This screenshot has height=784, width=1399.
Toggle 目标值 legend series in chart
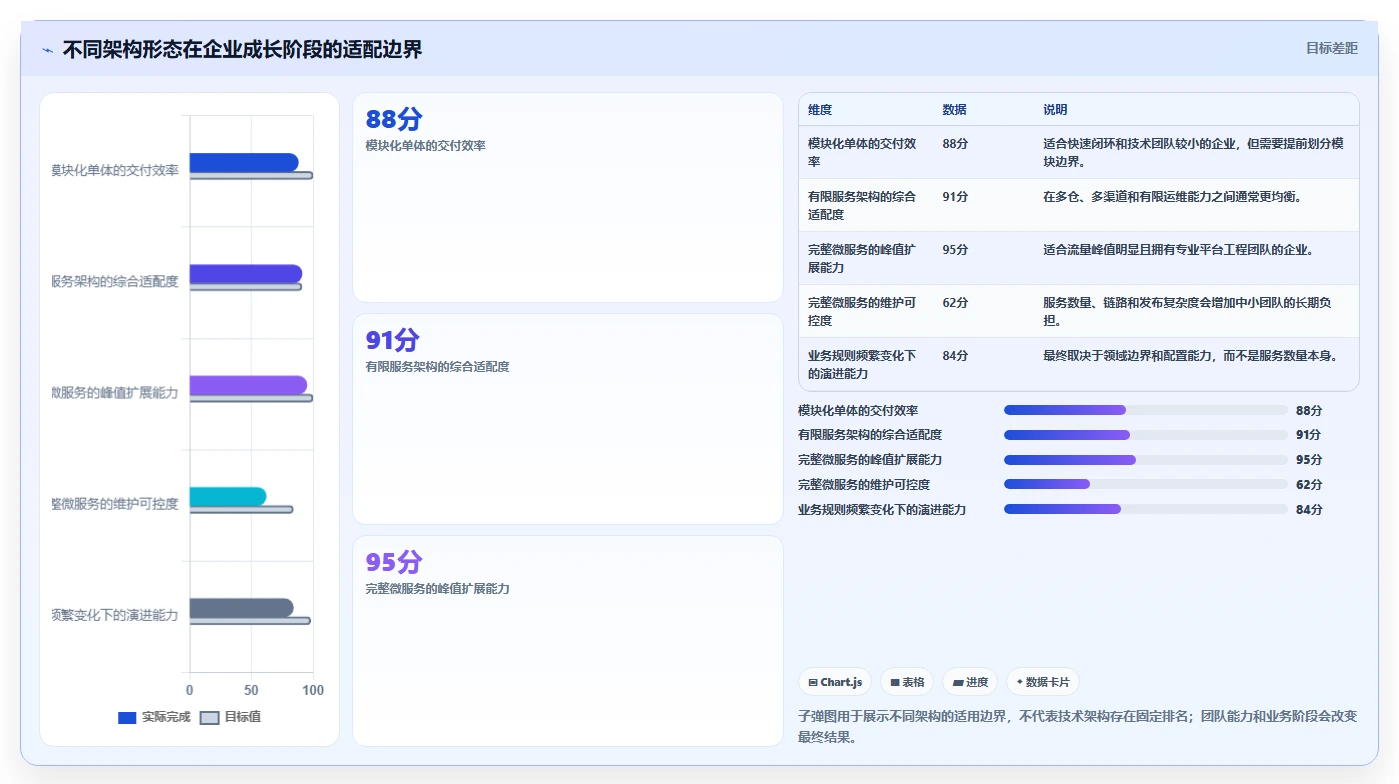tap(230, 717)
